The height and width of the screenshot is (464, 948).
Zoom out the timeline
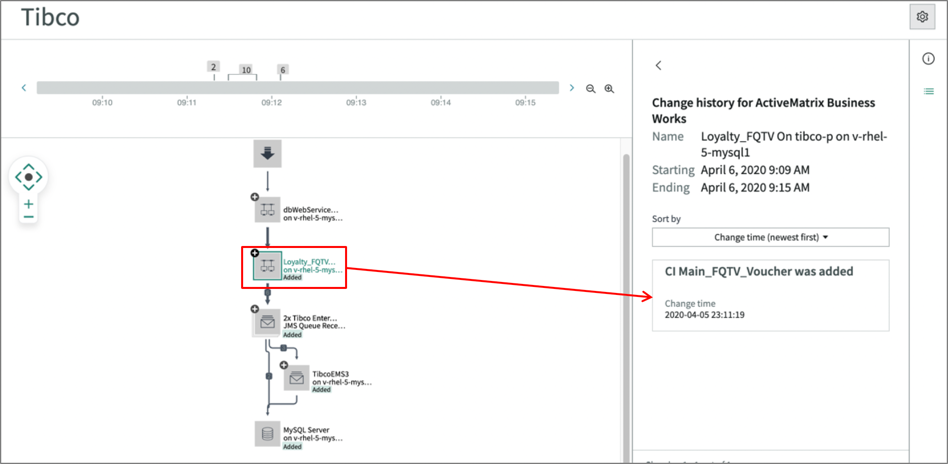click(591, 88)
